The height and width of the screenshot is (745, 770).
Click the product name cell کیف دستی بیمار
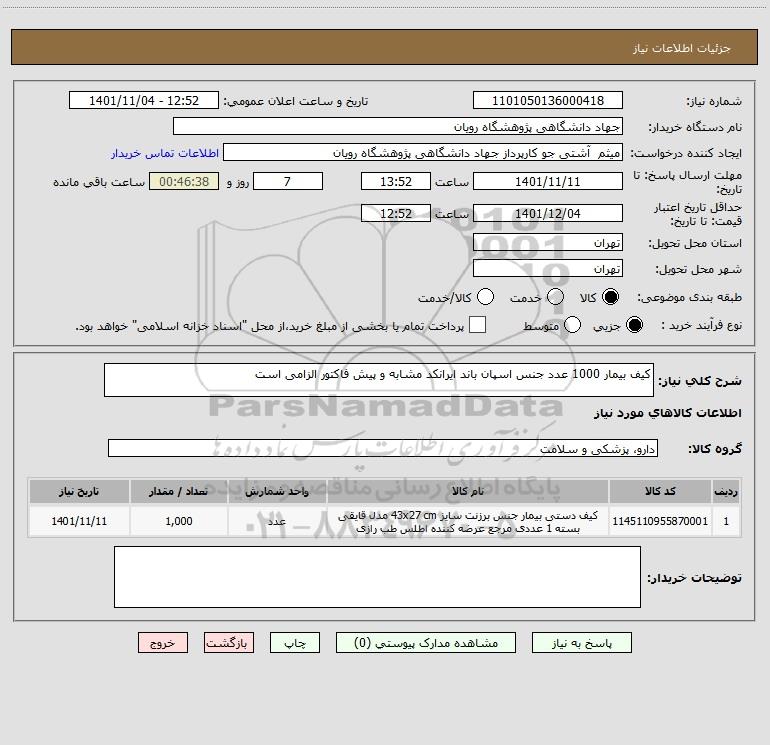point(468,522)
